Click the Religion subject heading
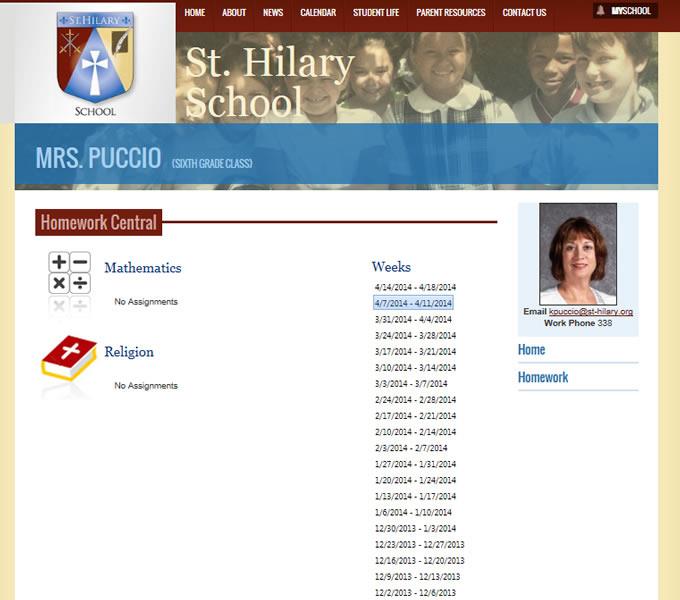 129,352
